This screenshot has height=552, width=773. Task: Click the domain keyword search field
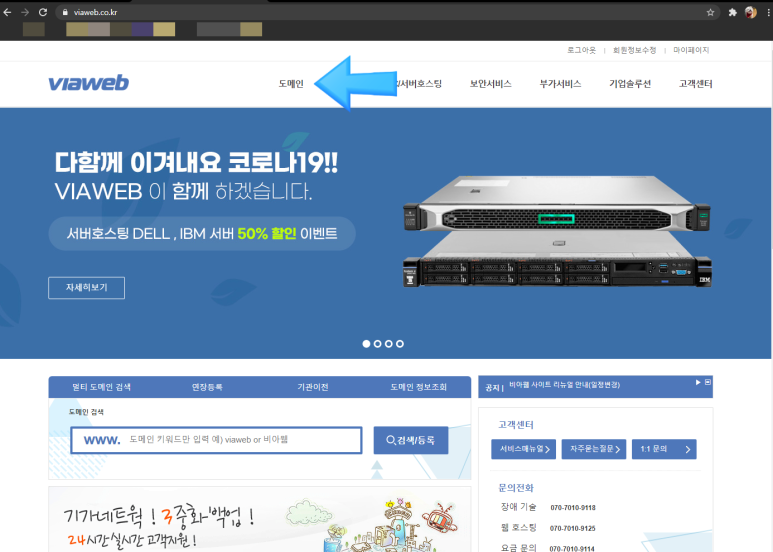(x=216, y=440)
